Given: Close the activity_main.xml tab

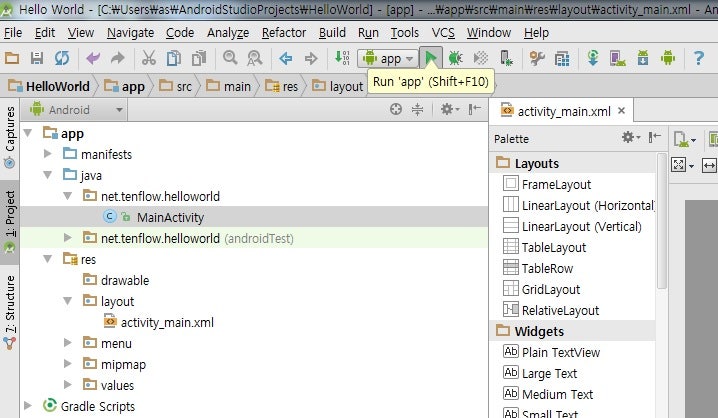Looking at the screenshot, I should [621, 110].
